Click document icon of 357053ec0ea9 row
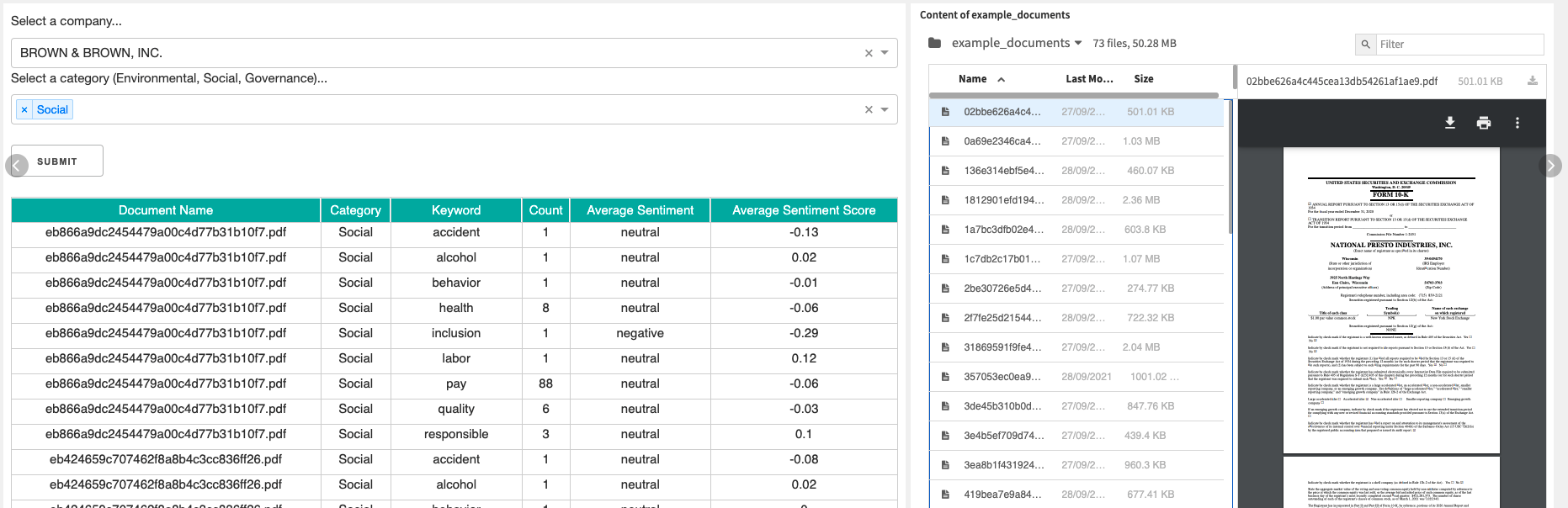This screenshot has height=508, width=1568. [x=945, y=377]
